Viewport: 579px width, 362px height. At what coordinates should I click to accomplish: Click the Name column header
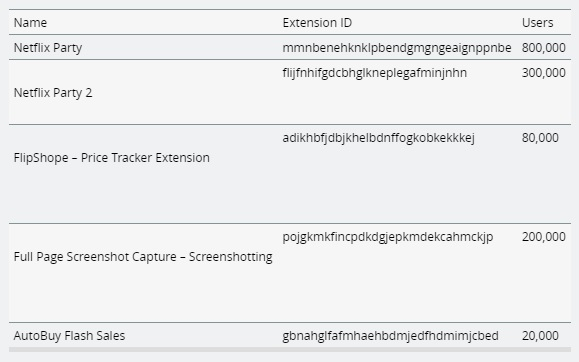(30, 23)
